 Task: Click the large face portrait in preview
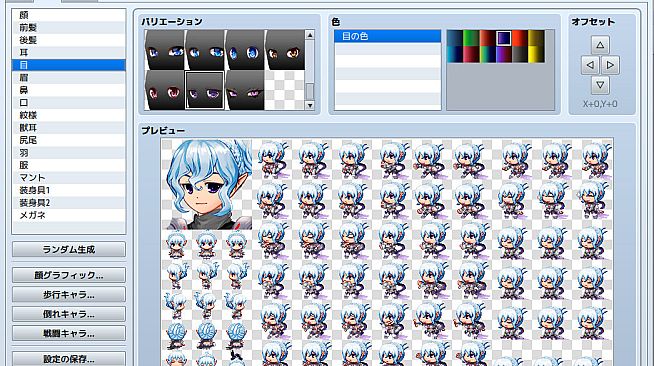pyautogui.click(x=207, y=184)
